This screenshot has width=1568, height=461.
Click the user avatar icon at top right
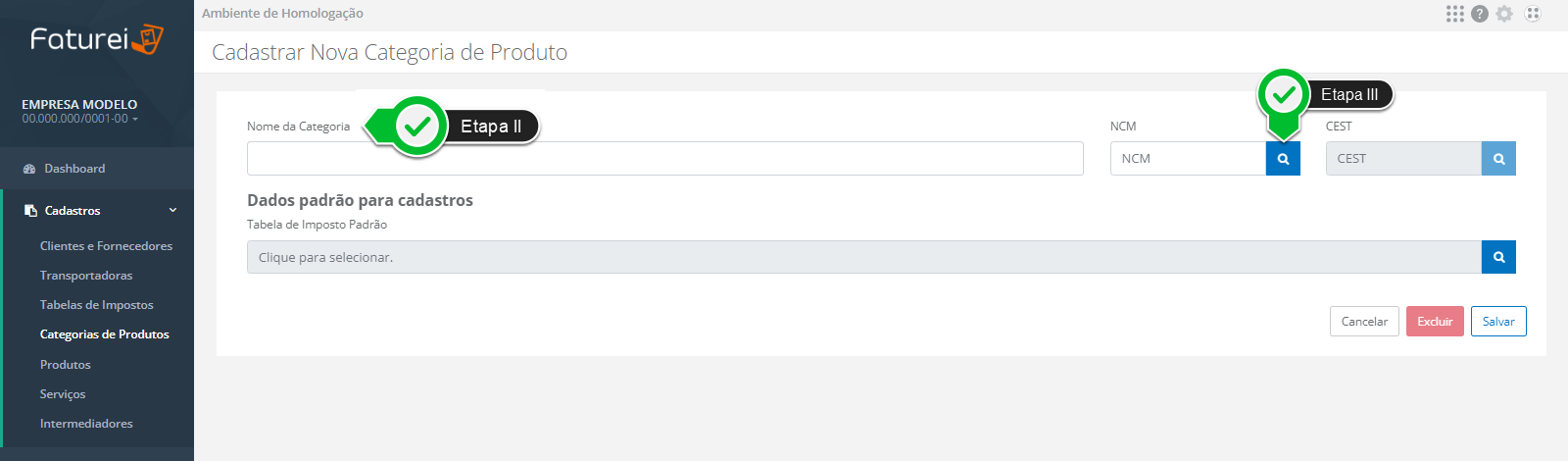pos(1533,14)
